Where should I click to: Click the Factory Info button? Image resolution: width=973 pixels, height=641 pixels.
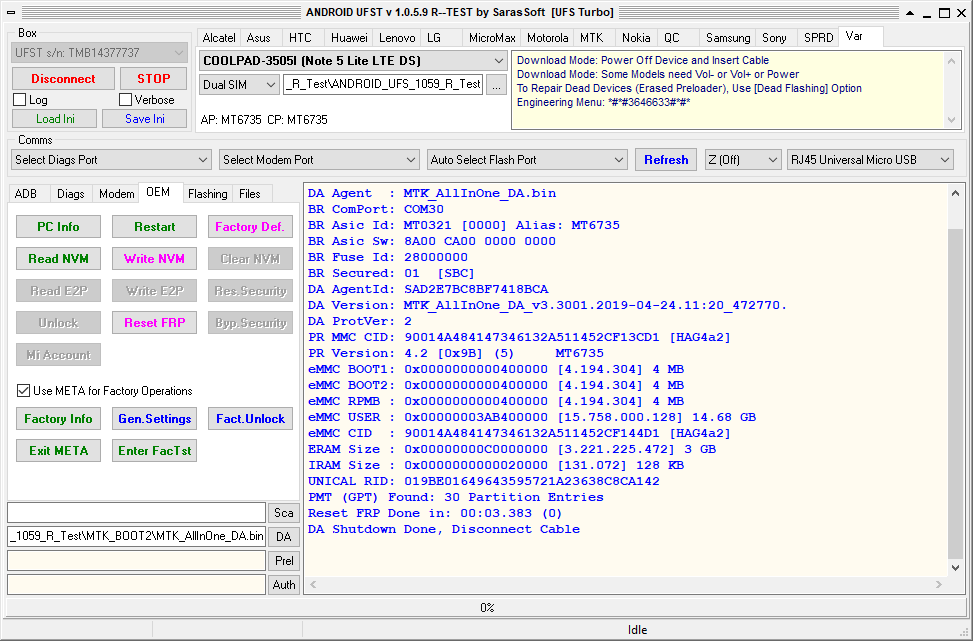point(58,419)
